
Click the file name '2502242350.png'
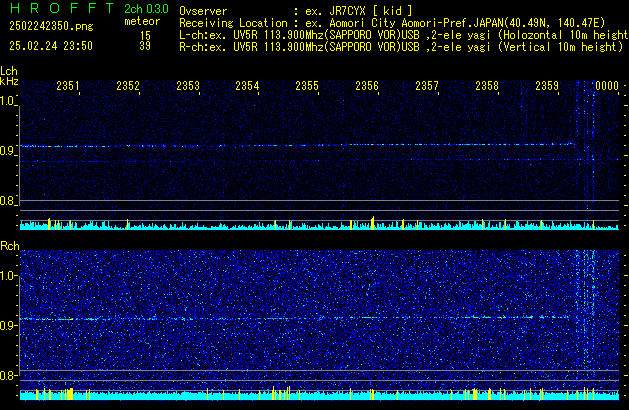tap(51, 26)
